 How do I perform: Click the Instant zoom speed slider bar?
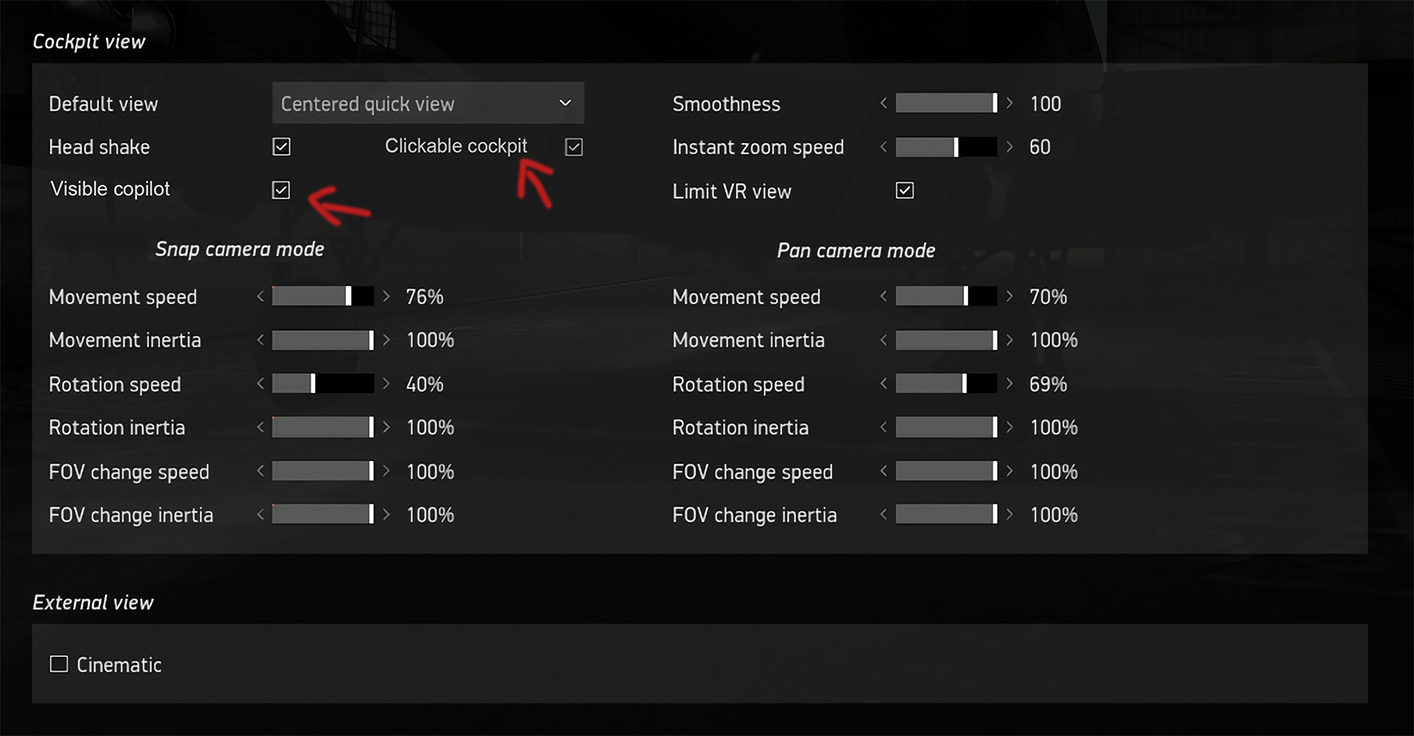click(947, 147)
